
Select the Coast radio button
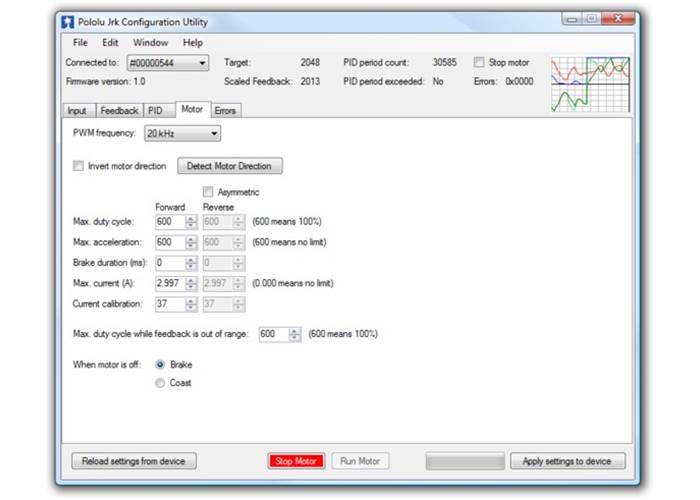click(x=160, y=383)
